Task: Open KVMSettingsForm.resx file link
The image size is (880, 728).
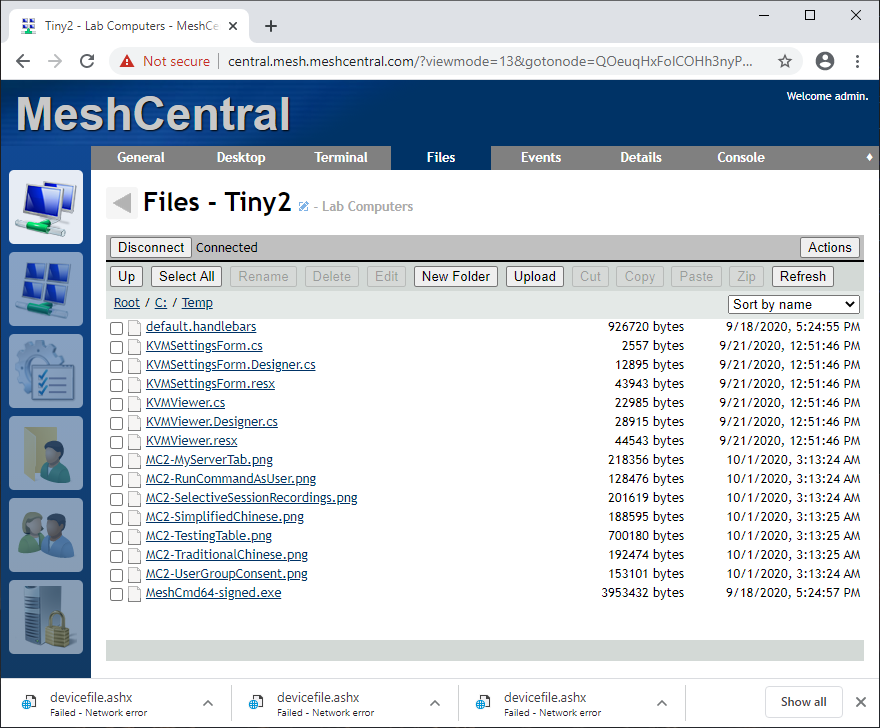Action: coord(210,384)
